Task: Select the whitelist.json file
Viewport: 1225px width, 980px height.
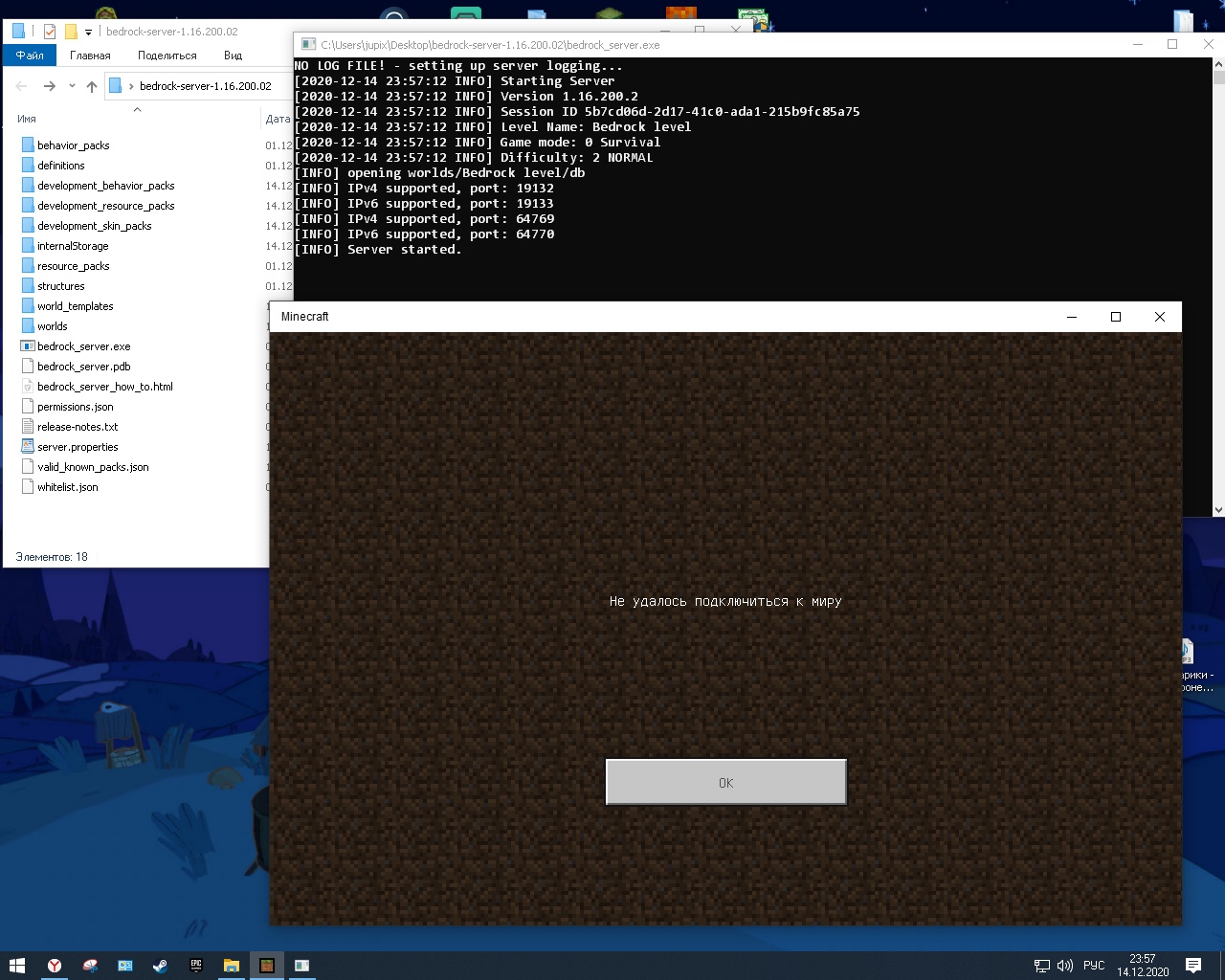Action: tap(68, 487)
